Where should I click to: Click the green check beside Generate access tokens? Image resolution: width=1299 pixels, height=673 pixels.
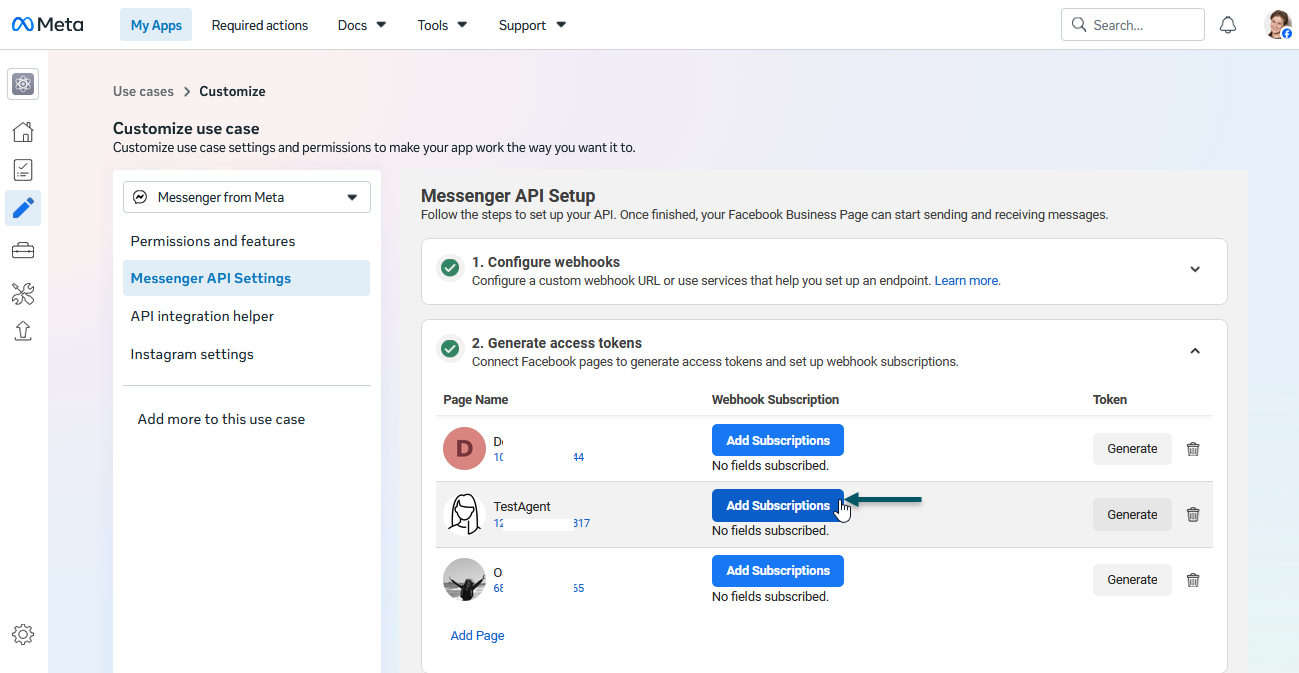click(450, 349)
